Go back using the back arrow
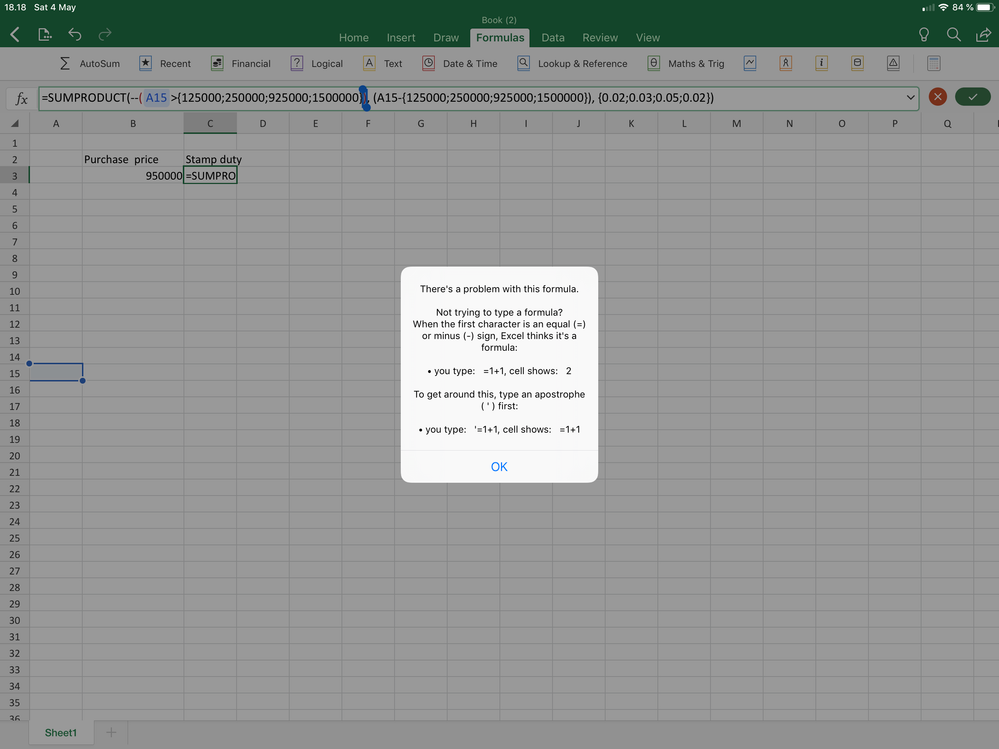Image resolution: width=999 pixels, height=749 pixels. click(15, 34)
